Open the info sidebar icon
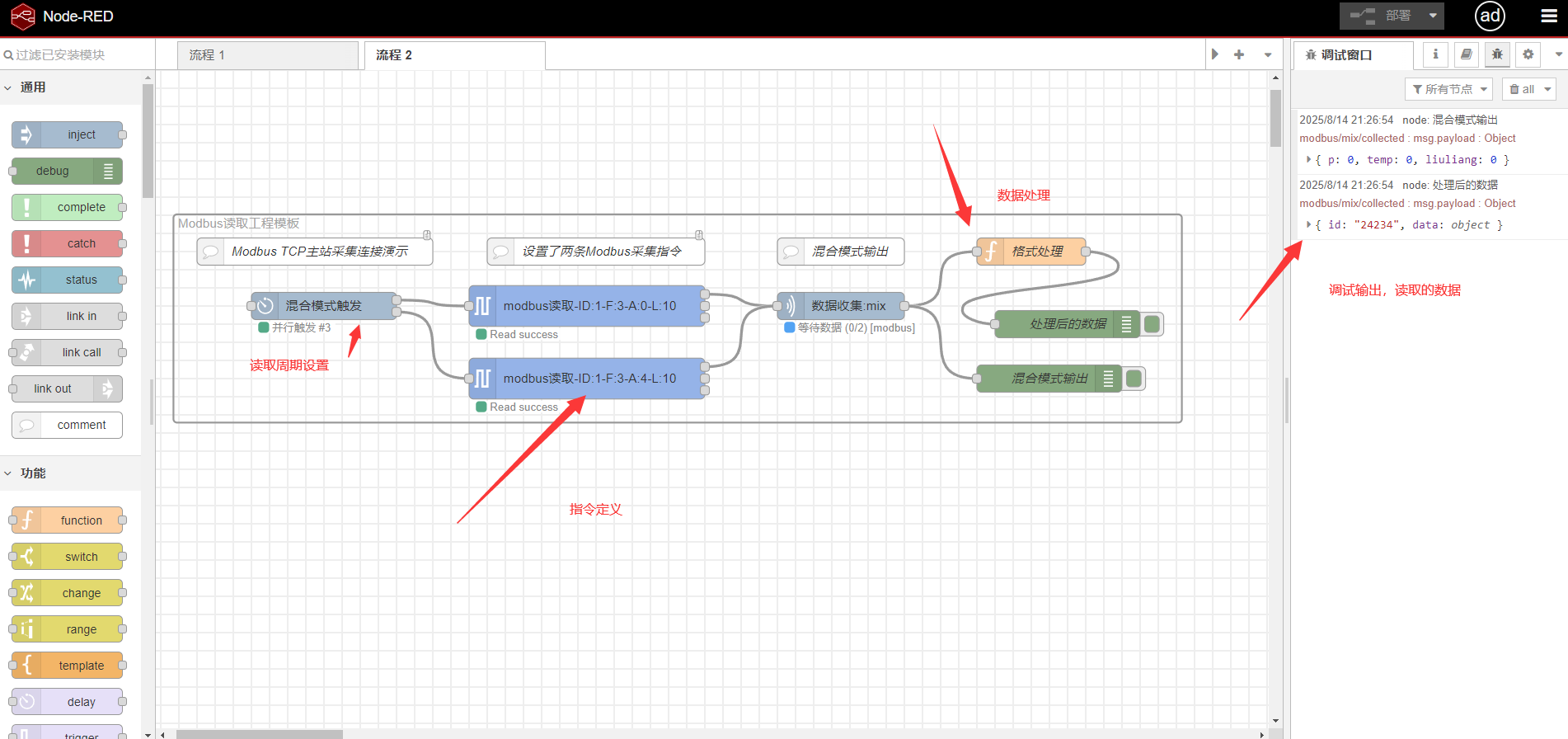 pos(1435,54)
